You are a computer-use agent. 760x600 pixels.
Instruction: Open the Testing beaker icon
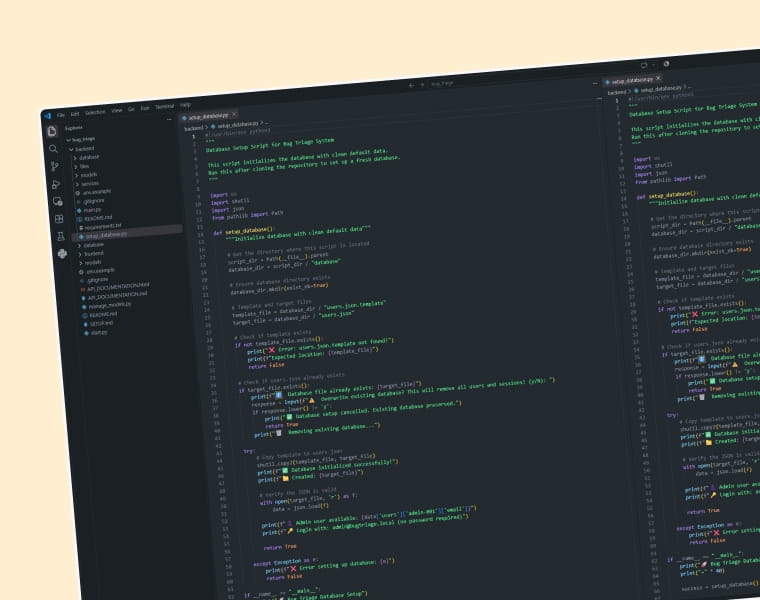pos(61,237)
